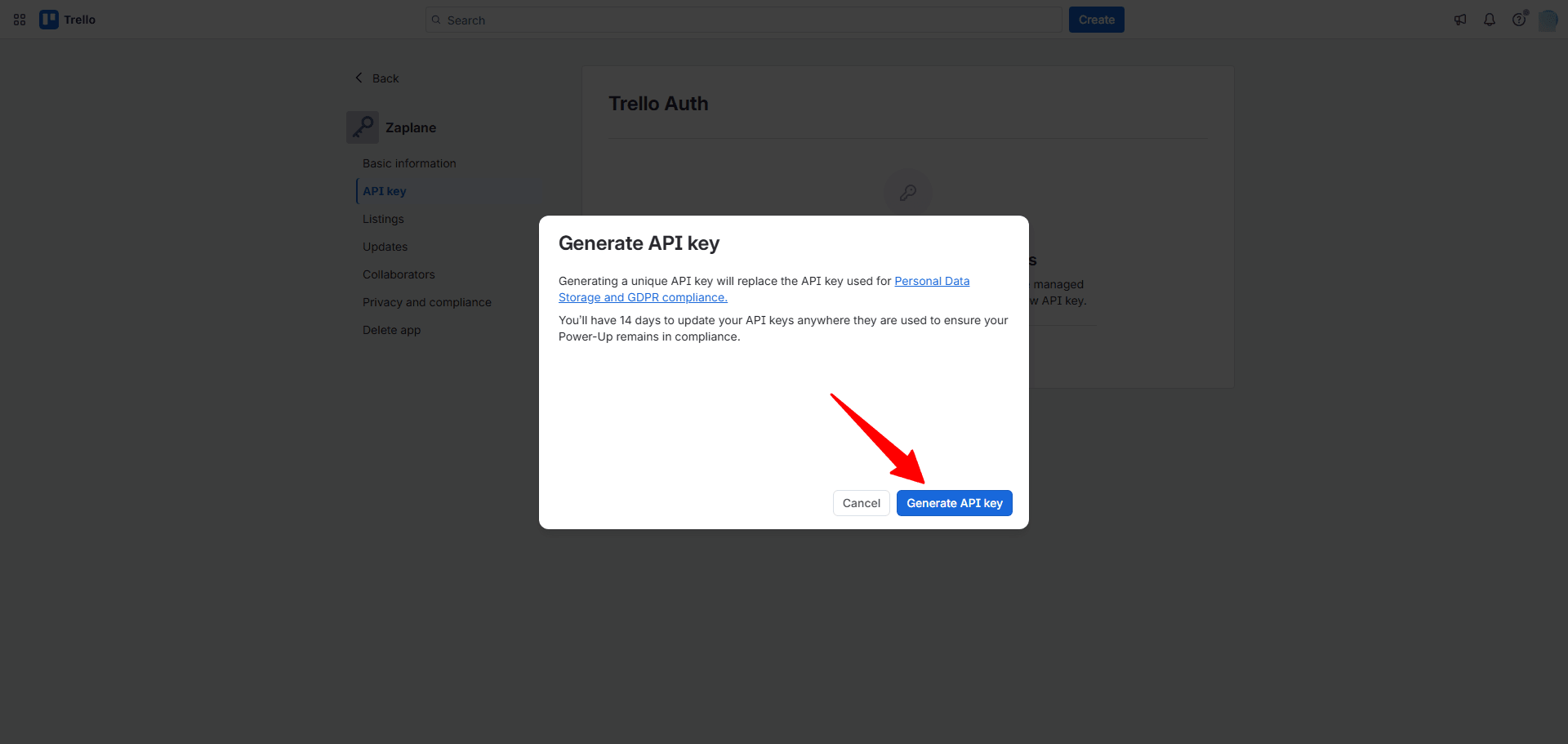
Task: Click the Create button
Action: (1096, 20)
